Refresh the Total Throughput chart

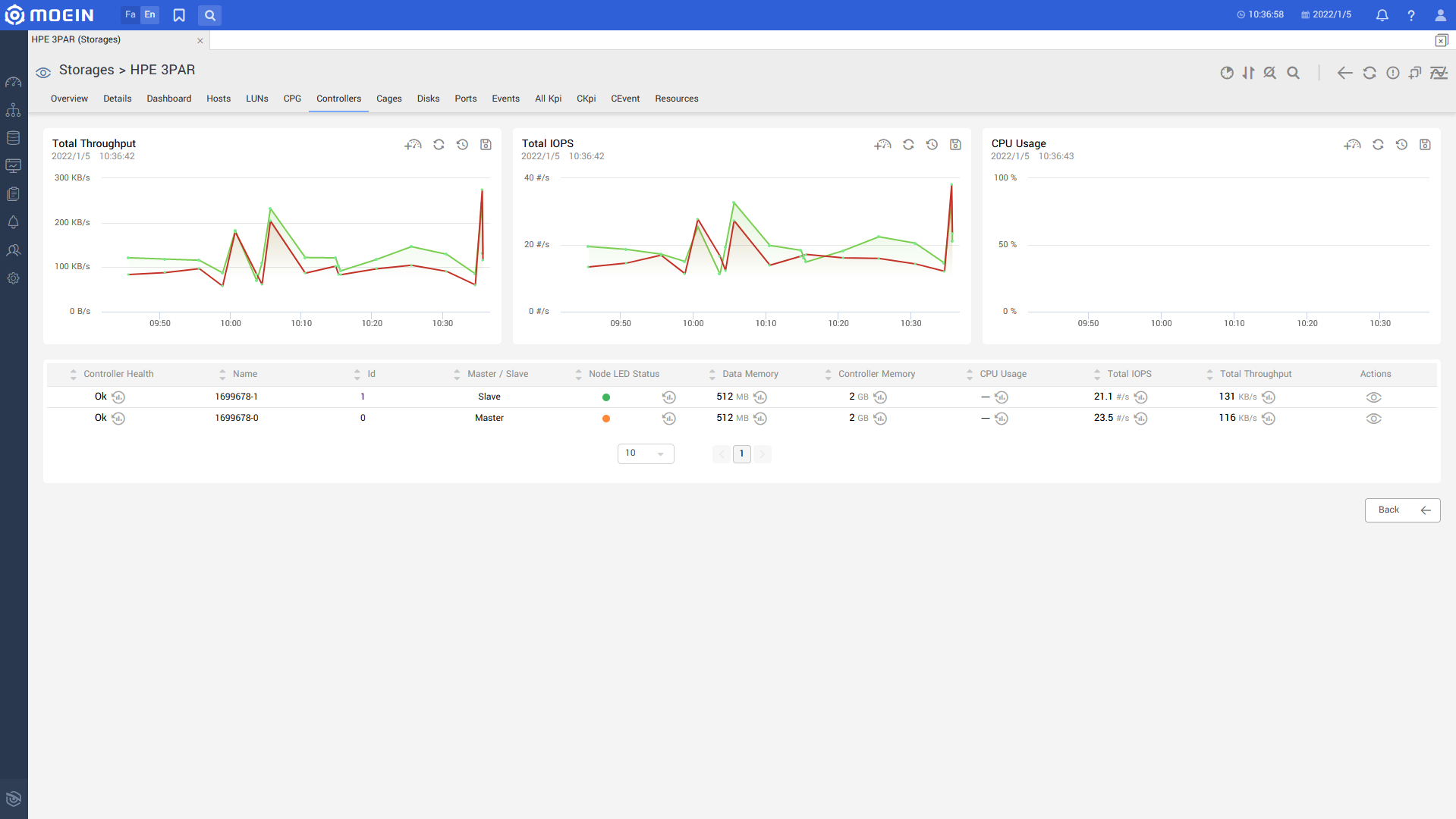click(x=439, y=145)
